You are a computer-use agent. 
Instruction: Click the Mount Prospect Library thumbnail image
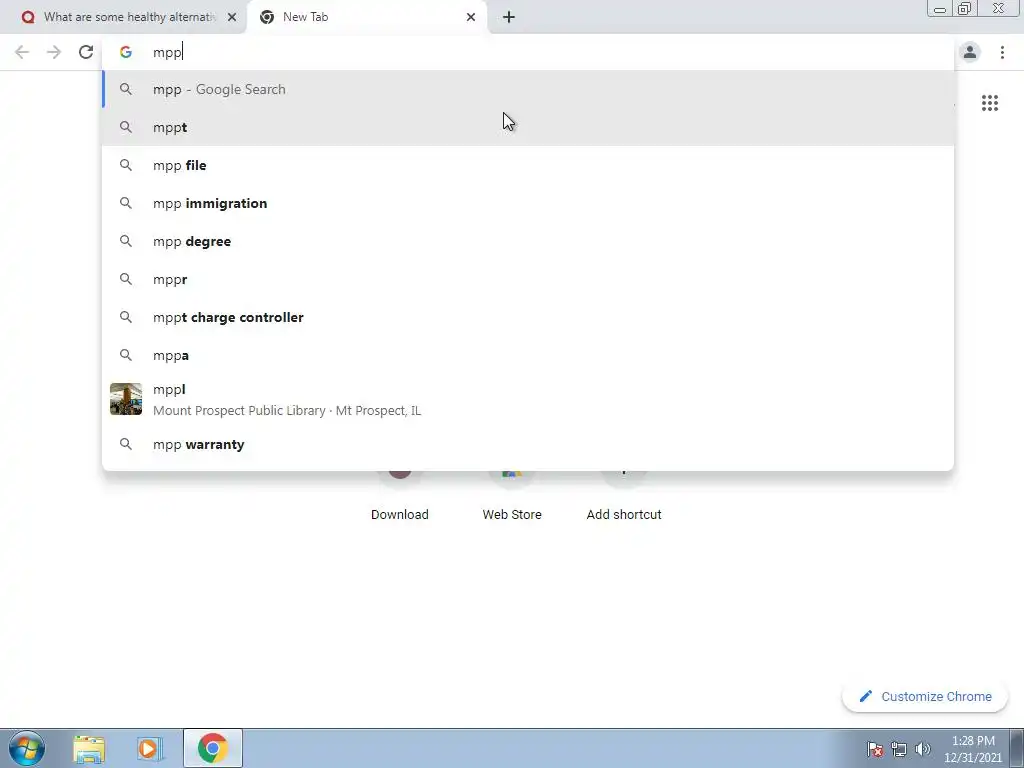click(126, 399)
